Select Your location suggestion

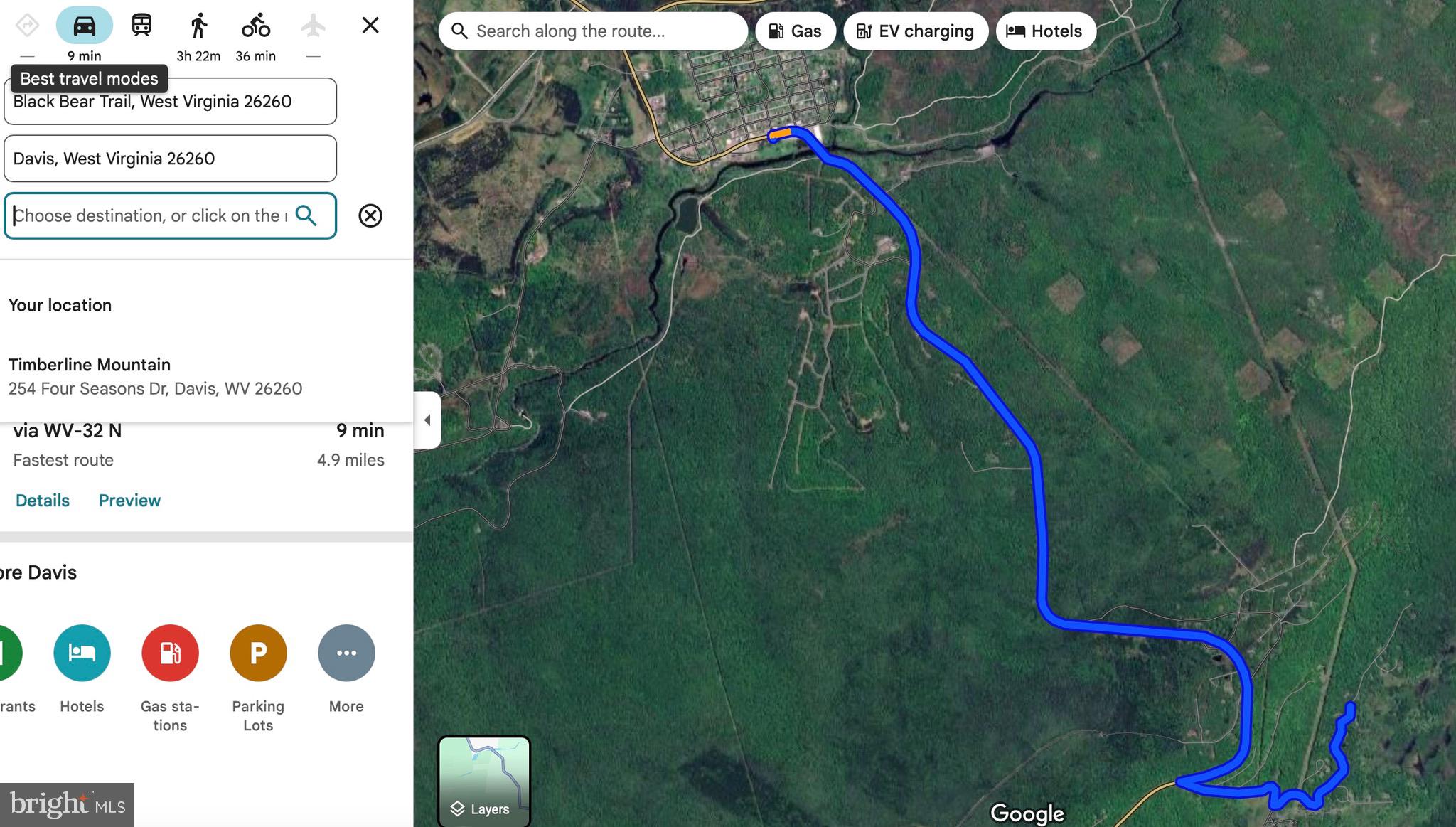60,305
